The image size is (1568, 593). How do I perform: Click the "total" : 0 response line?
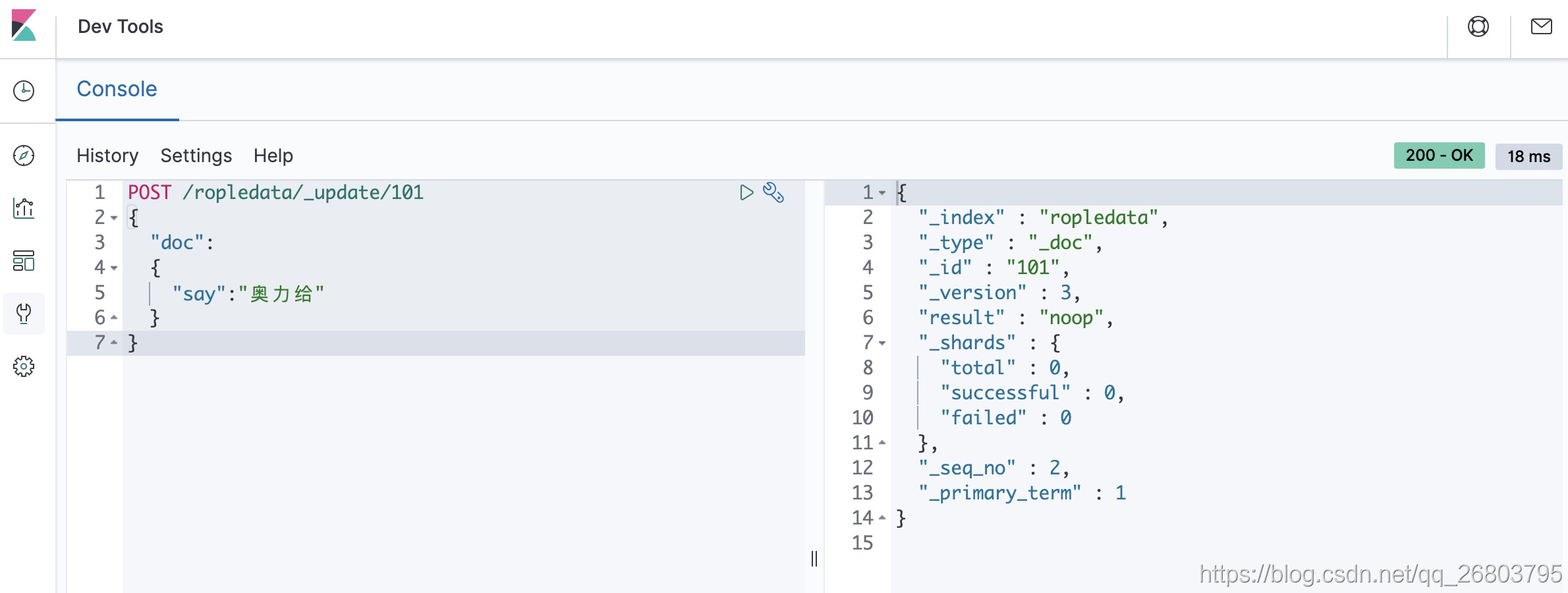(x=1005, y=368)
